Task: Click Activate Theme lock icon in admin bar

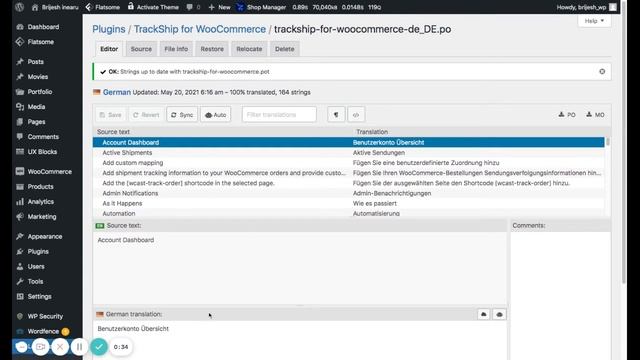Action: pos(131,7)
